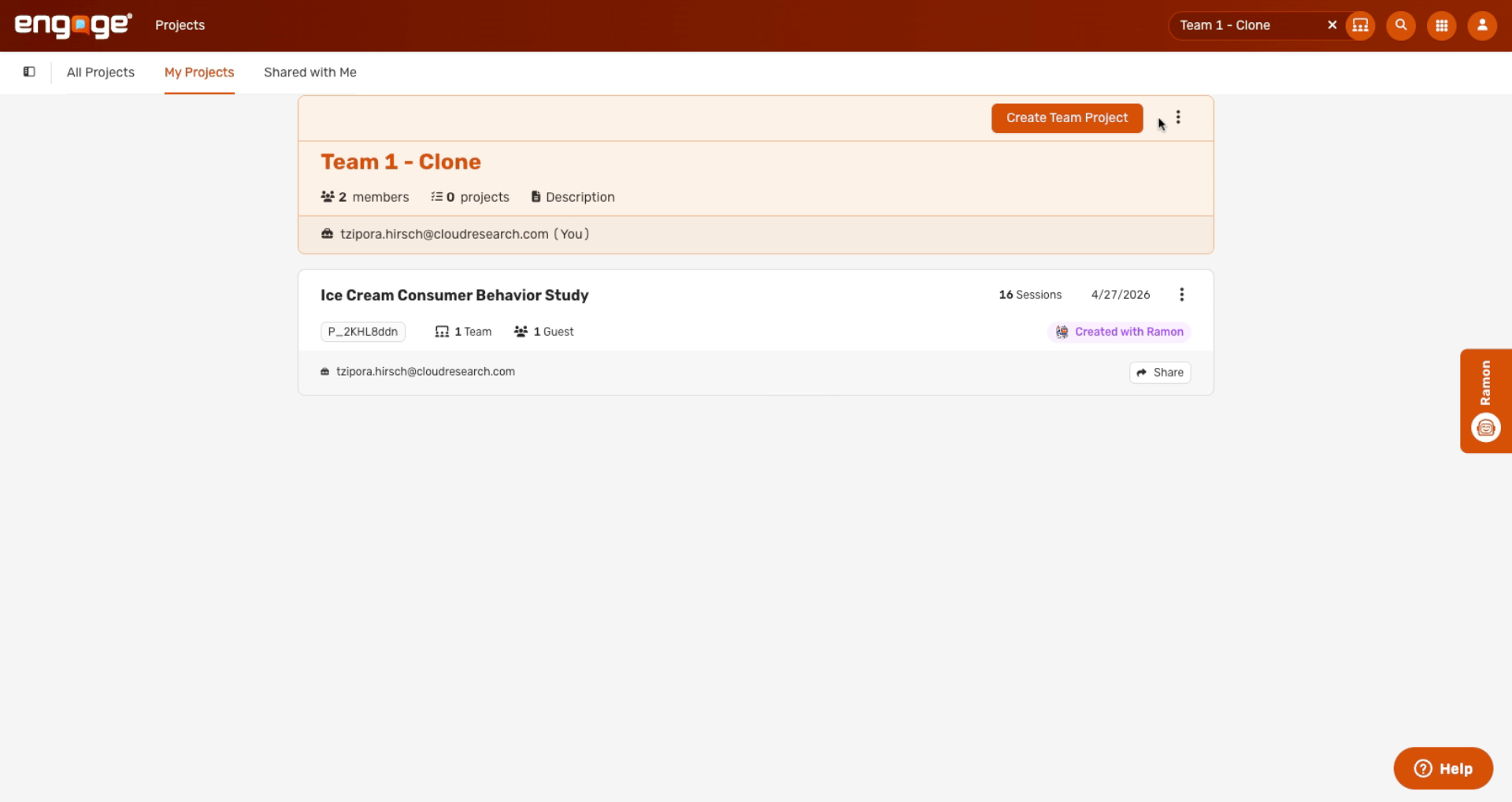Click the Ramon chat avatar icon
Viewport: 1512px width, 802px height.
(x=1485, y=428)
